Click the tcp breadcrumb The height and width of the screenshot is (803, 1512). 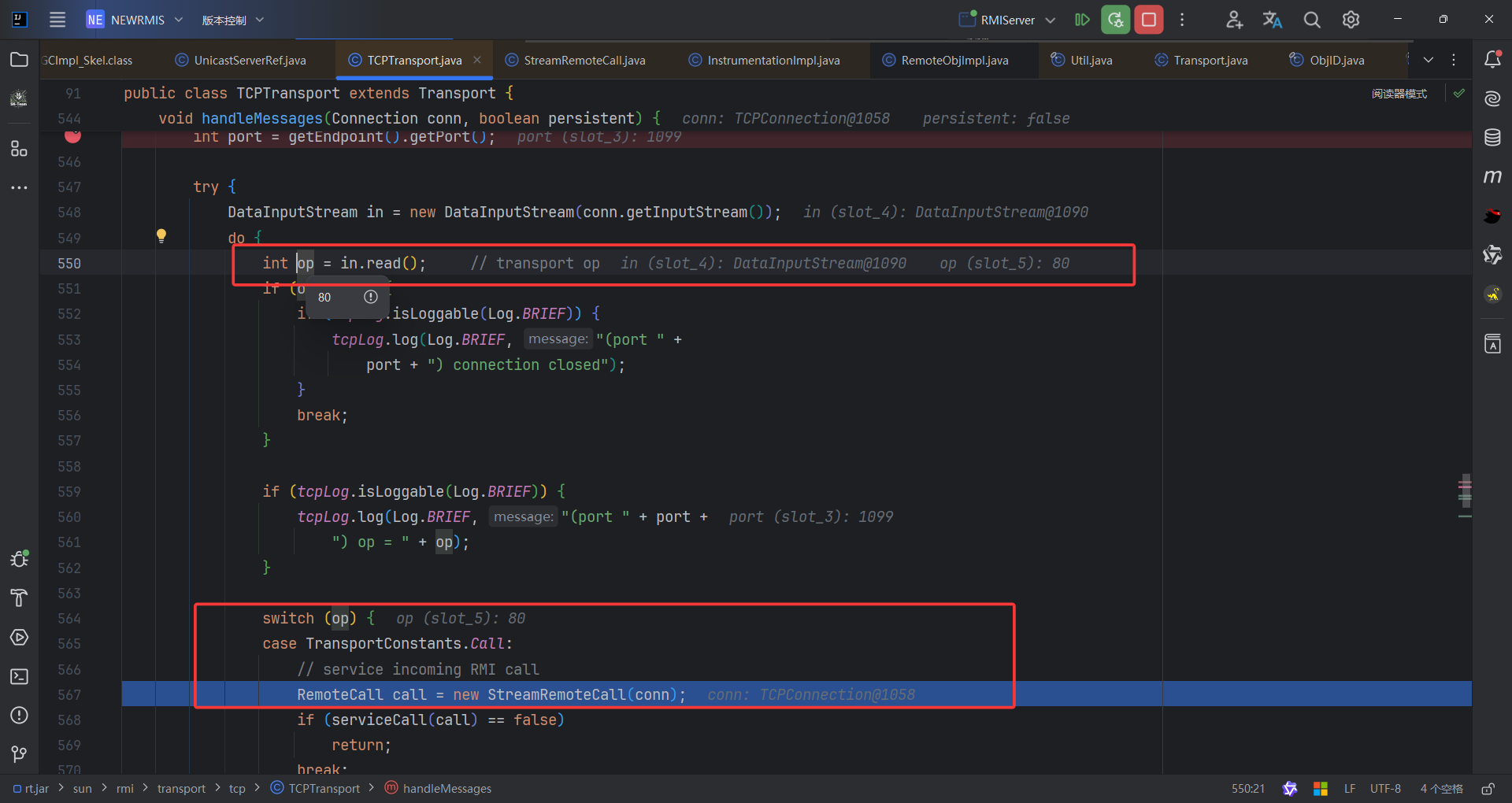(237, 789)
